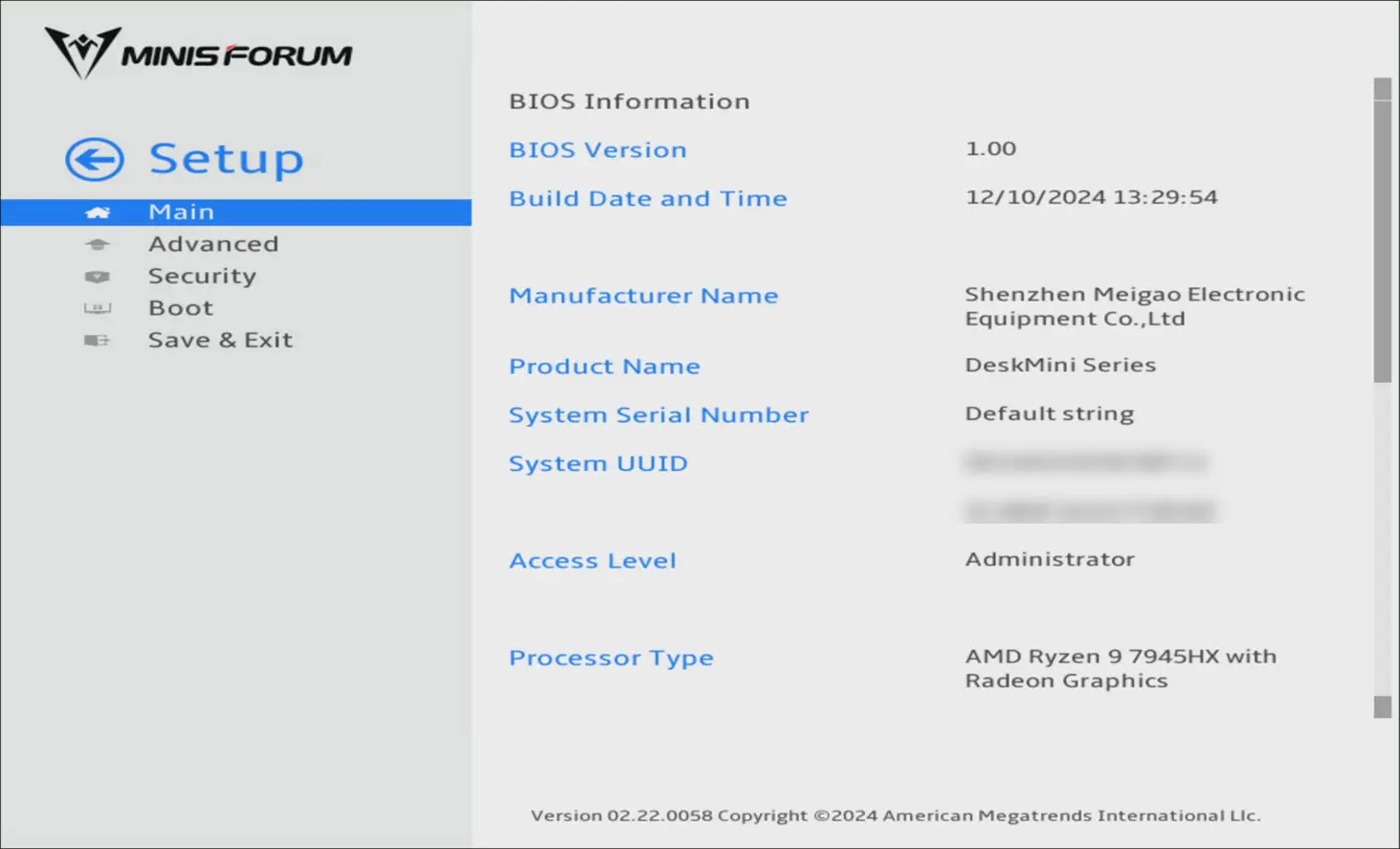Image resolution: width=1400 pixels, height=849 pixels.
Task: Click the Main home icon
Action: click(x=98, y=212)
